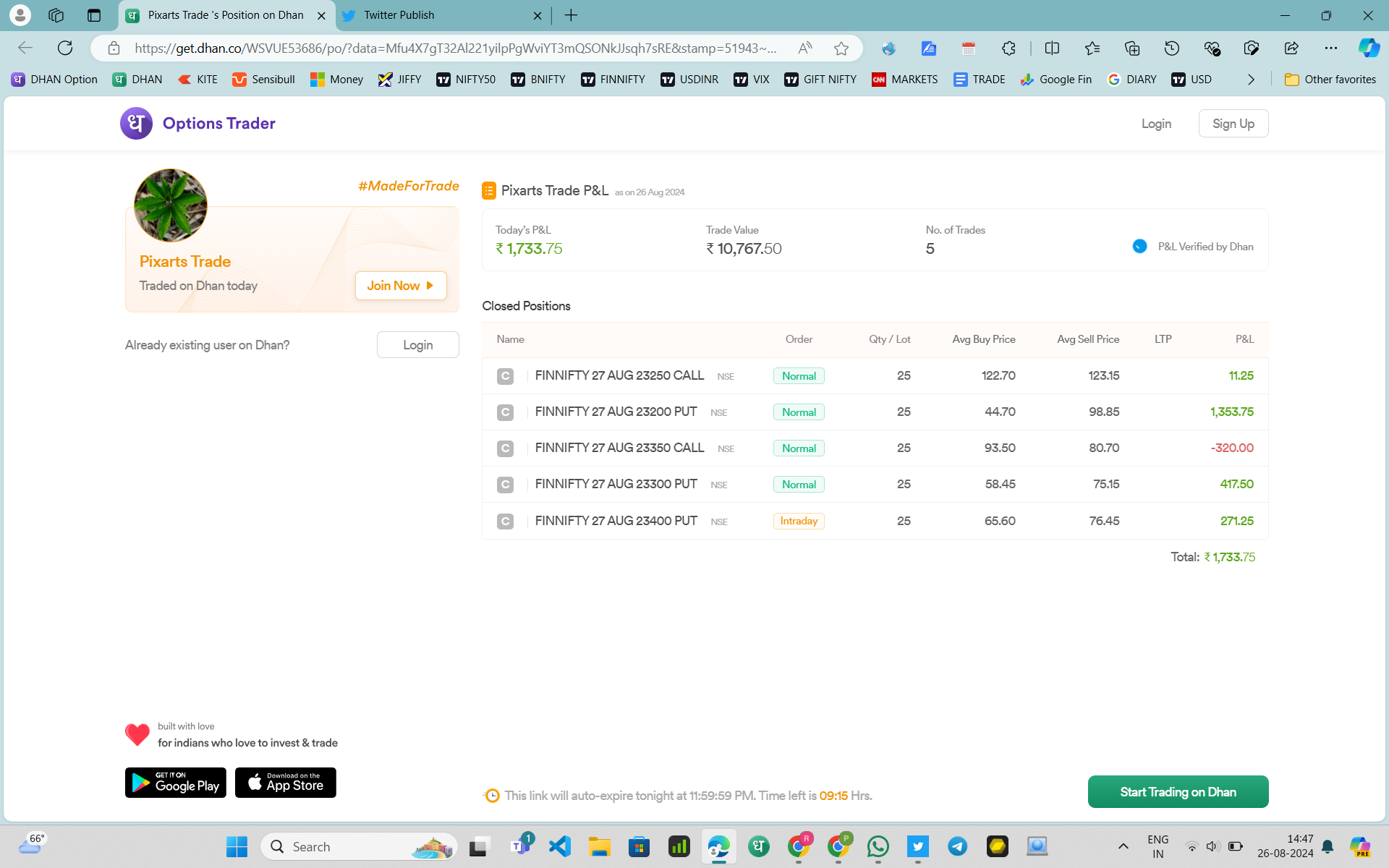This screenshot has height=868, width=1389.
Task: Click the #MadeForTrade hashtag
Action: (409, 186)
